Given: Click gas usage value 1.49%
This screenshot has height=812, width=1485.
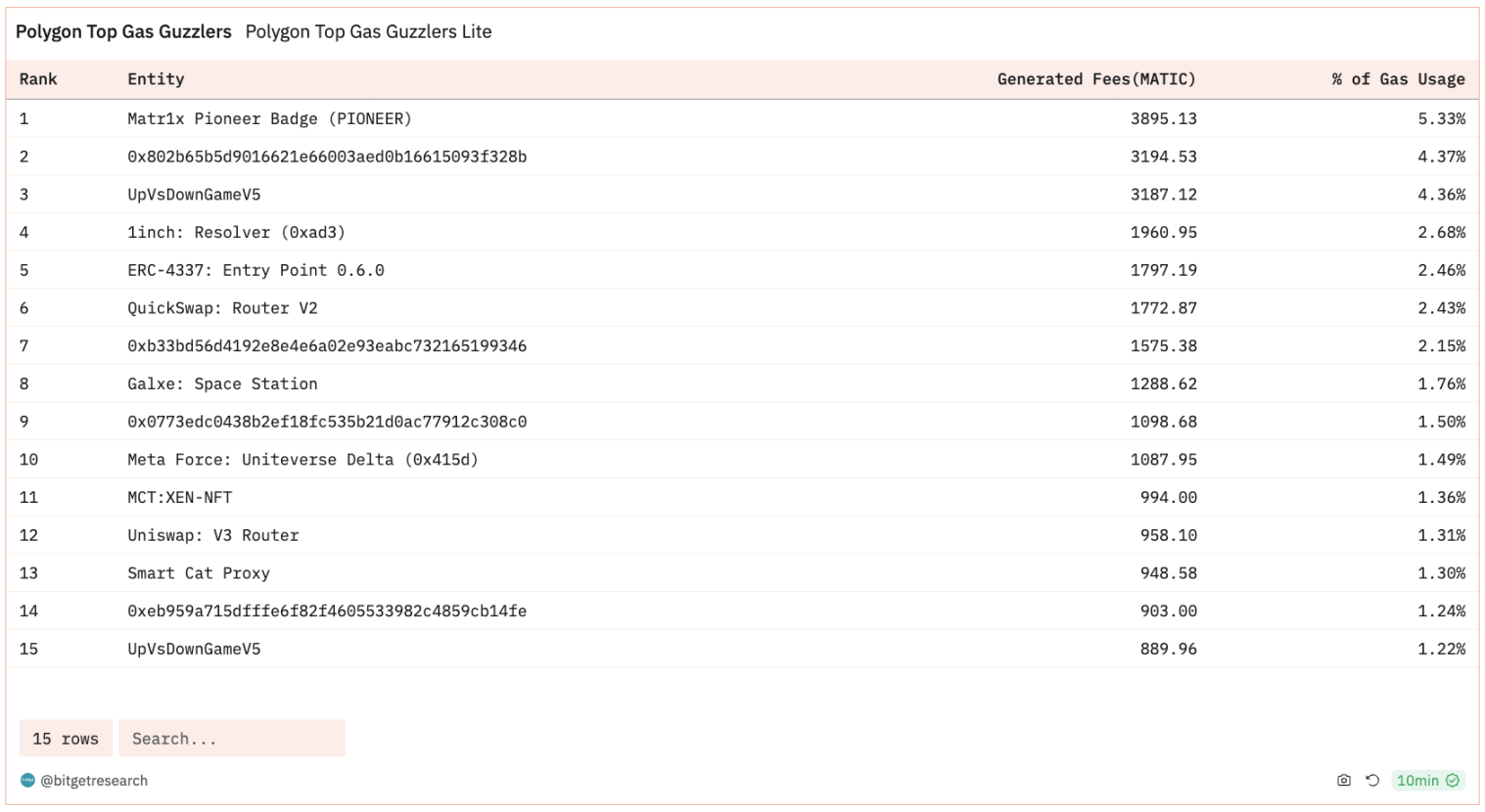Looking at the screenshot, I should (x=1441, y=459).
